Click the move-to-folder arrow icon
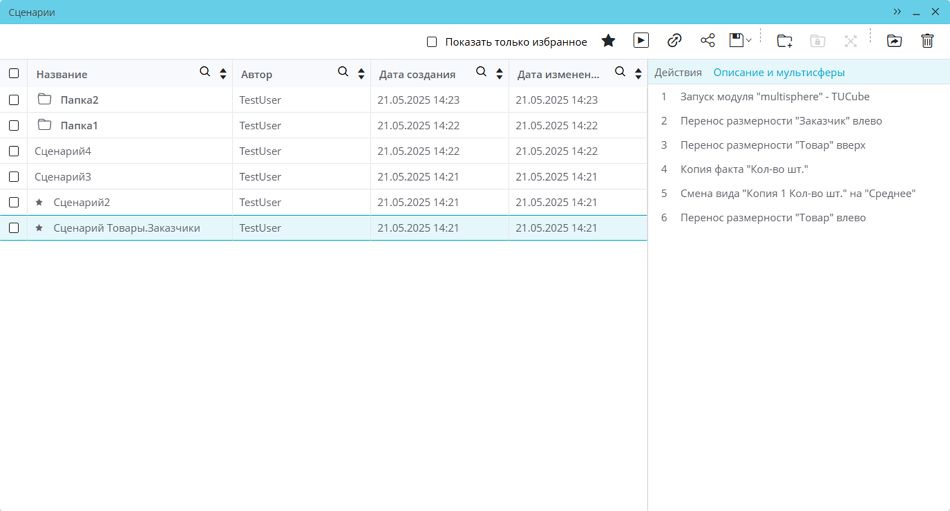This screenshot has height=511, width=950. click(894, 41)
